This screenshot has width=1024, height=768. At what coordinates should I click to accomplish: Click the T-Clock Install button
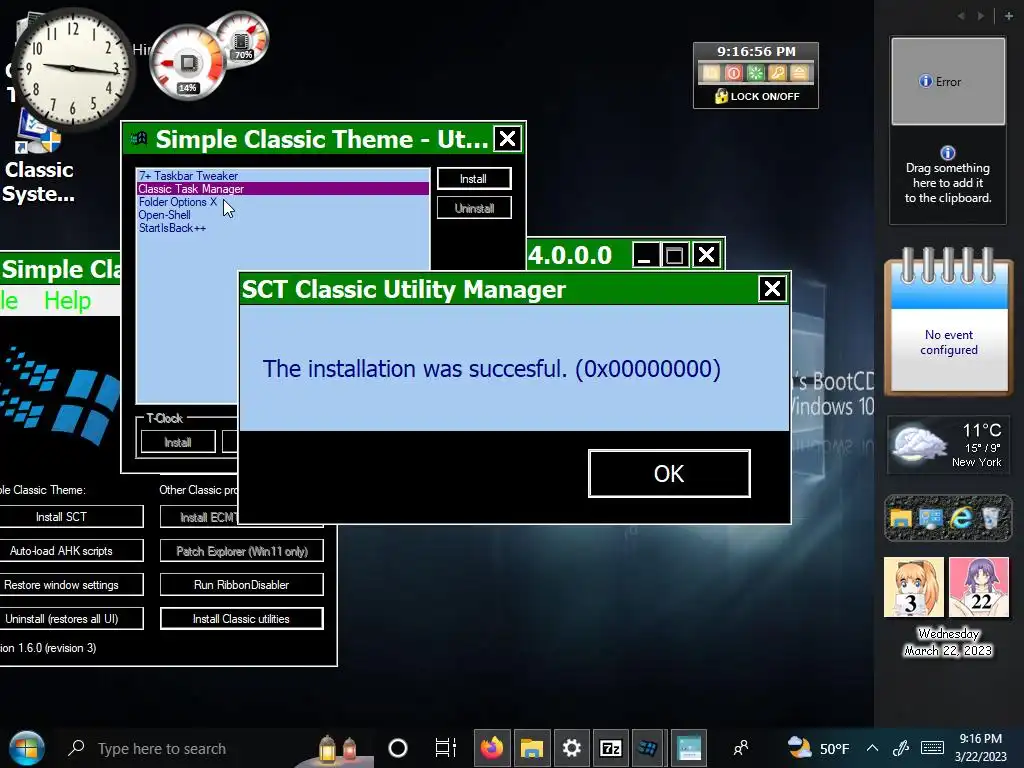pos(178,442)
